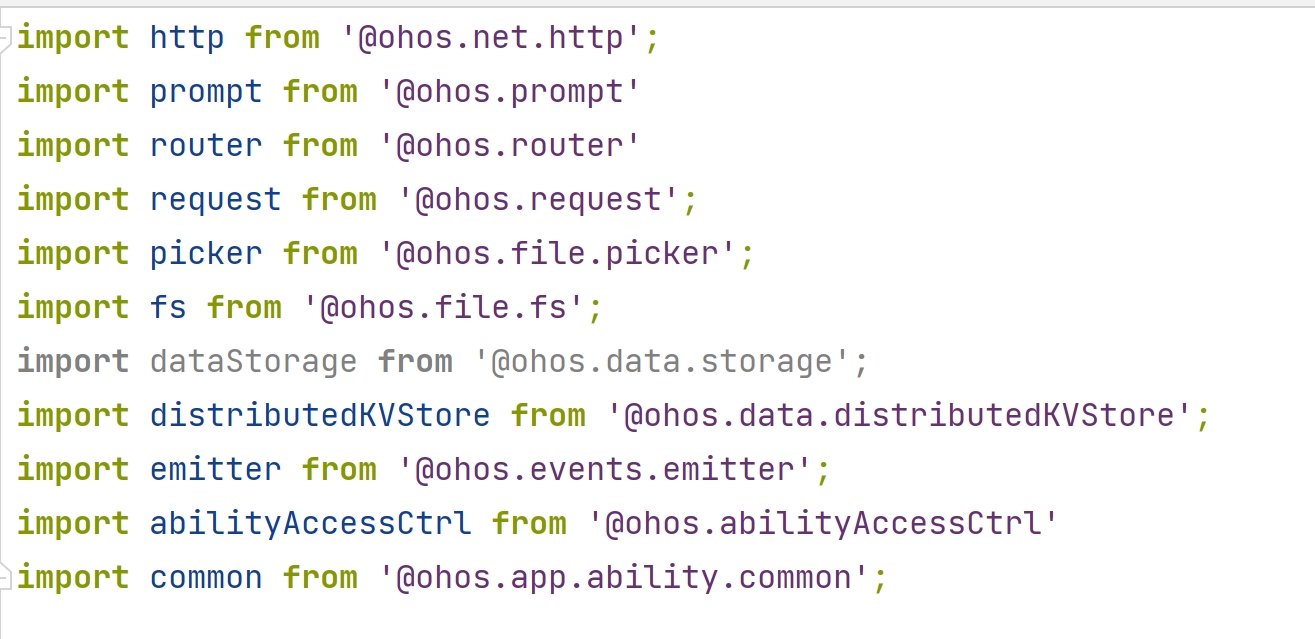
Task: Click the '@ohos.prompt' module string
Action: click(x=509, y=92)
